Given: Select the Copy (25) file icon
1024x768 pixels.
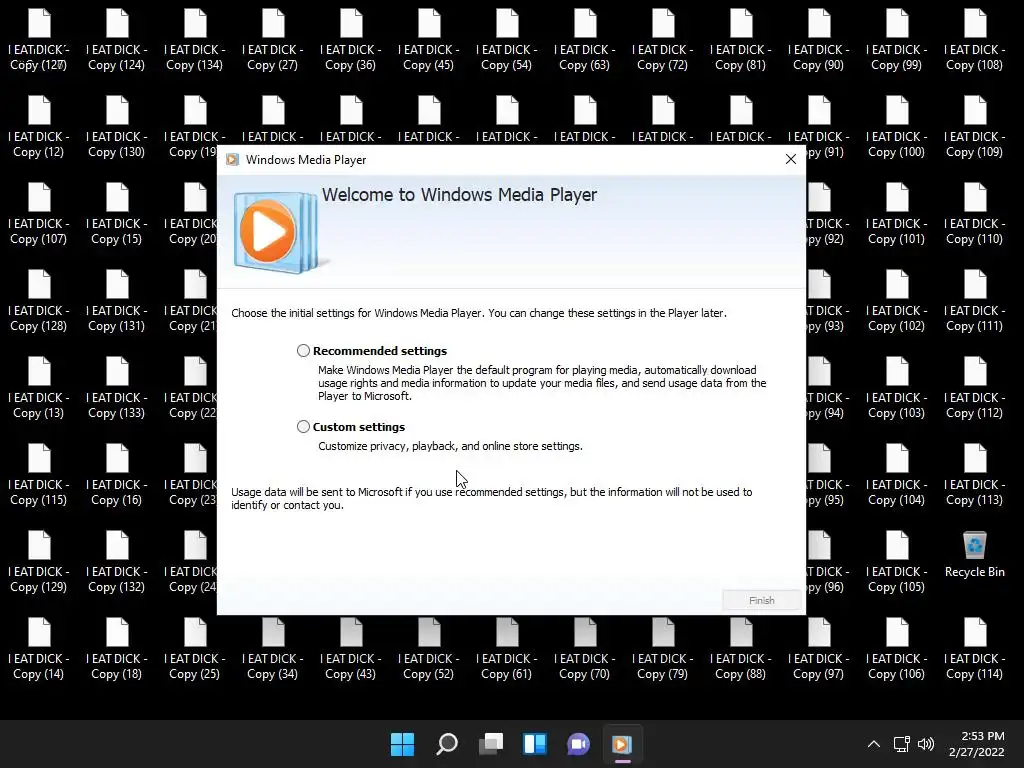Looking at the screenshot, I should 195,649.
